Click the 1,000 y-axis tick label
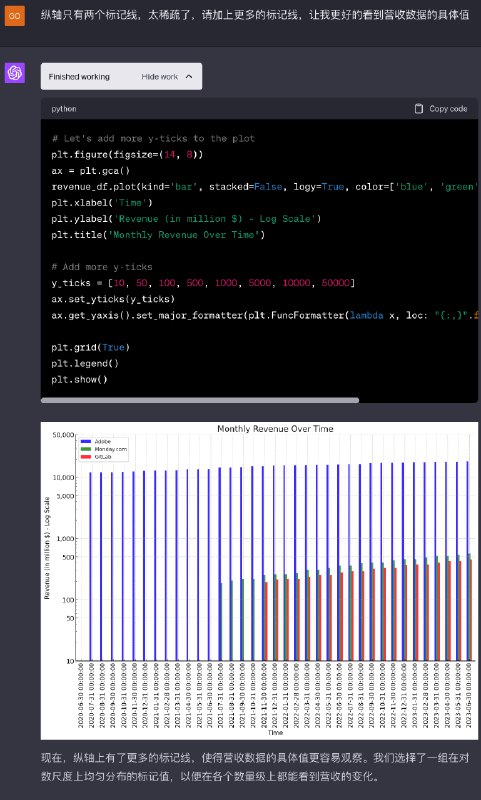This screenshot has height=800, width=481. pos(65,539)
